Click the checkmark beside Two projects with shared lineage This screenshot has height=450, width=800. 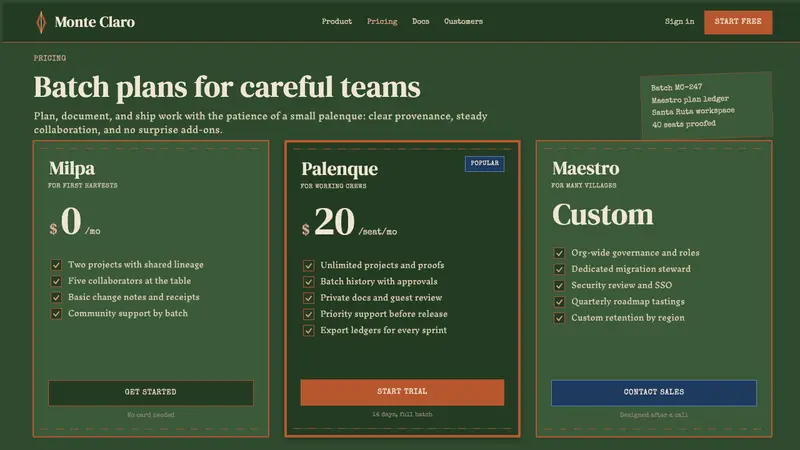coord(56,265)
